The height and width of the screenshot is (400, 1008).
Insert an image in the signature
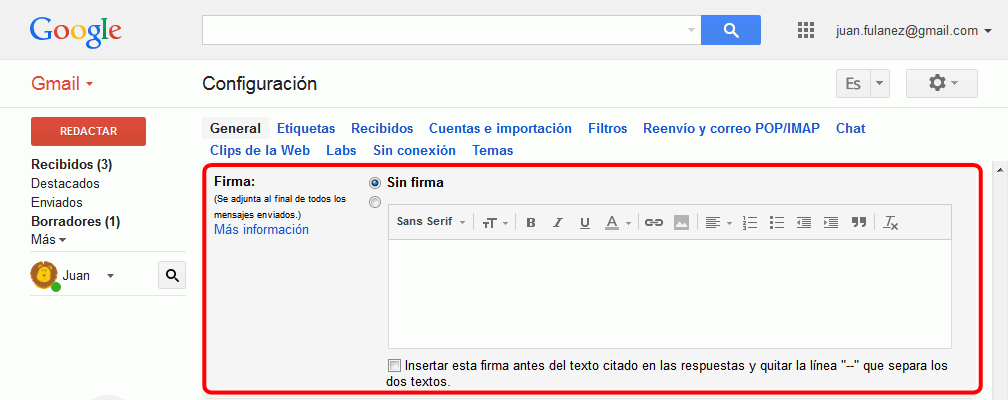(681, 223)
